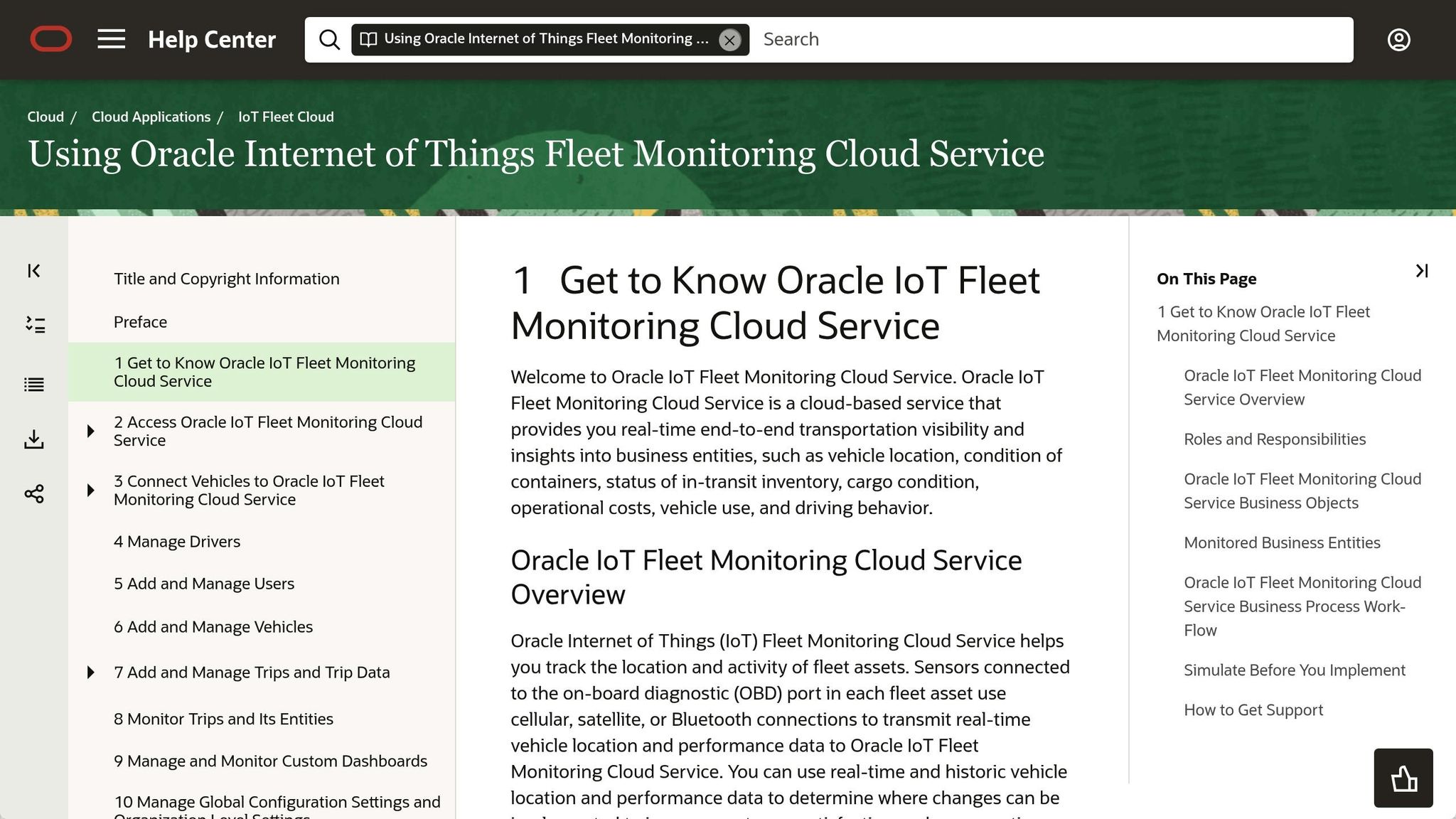Open 2 Access Oracle IoT Fleet Monitoring chapter
The height and width of the screenshot is (819, 1456).
coord(268,431)
